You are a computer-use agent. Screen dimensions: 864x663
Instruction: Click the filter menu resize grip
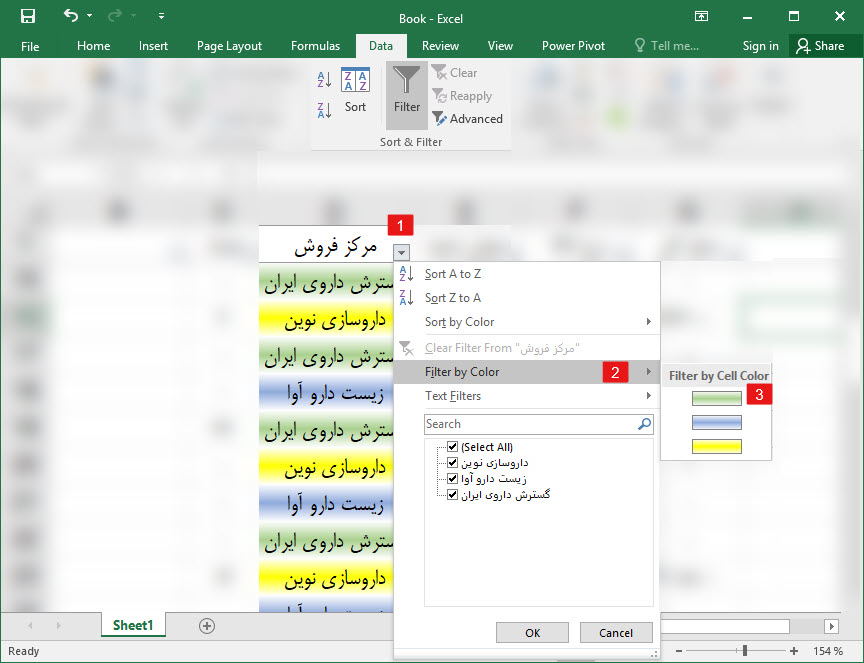point(654,654)
